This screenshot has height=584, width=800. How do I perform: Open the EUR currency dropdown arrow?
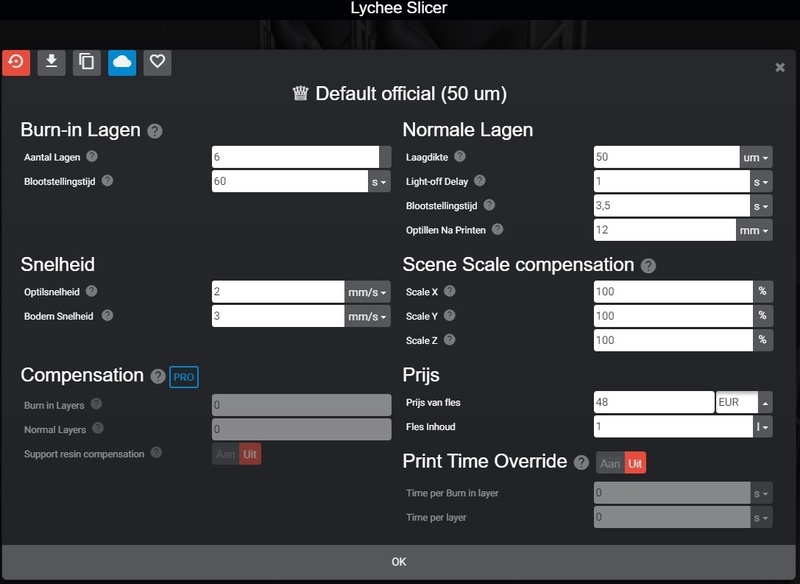(x=765, y=402)
